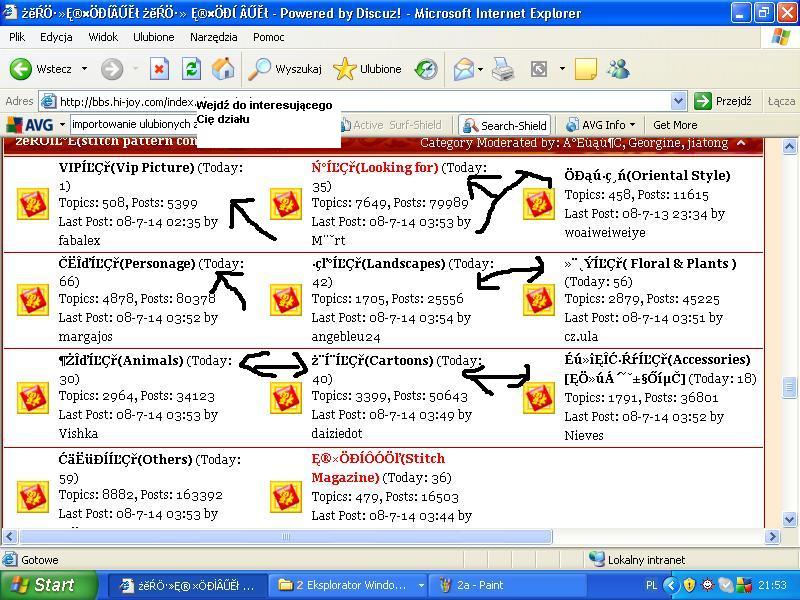This screenshot has height=600, width=800.
Task: Open the Narzędzia menu
Action: point(213,37)
